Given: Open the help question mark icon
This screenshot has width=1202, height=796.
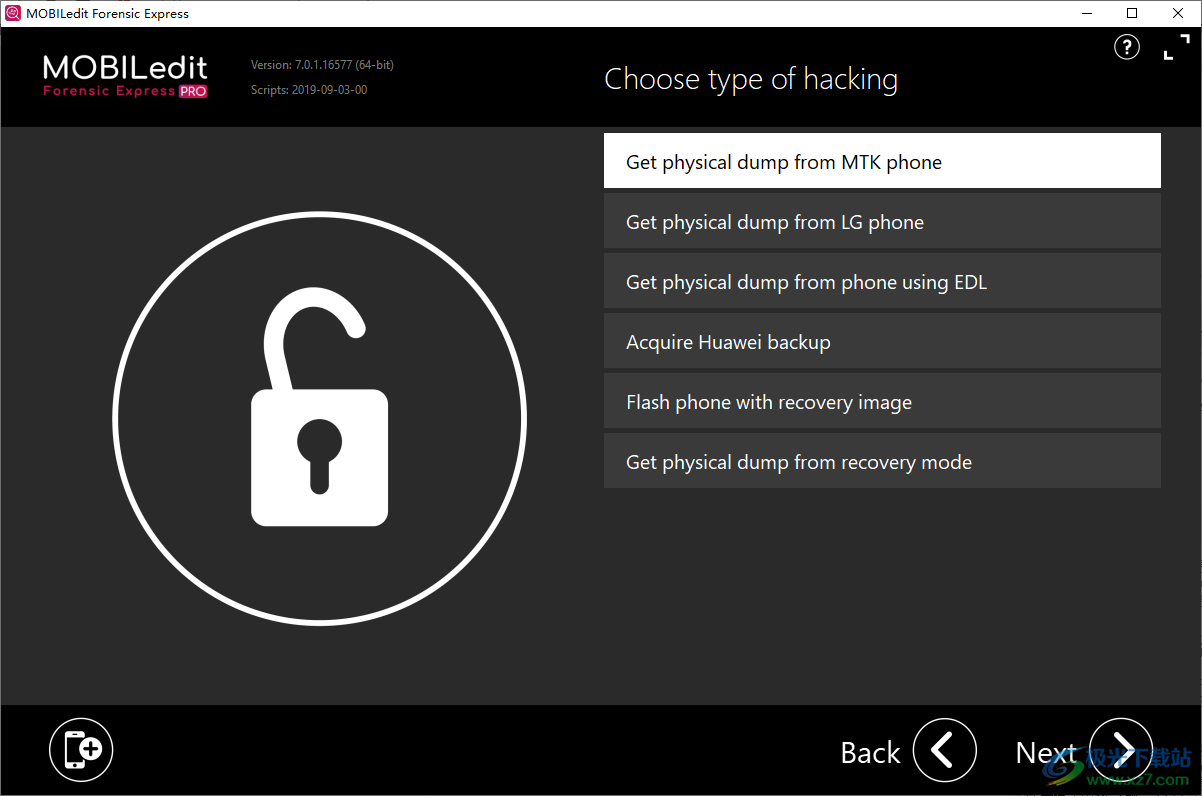Looking at the screenshot, I should pos(1127,47).
